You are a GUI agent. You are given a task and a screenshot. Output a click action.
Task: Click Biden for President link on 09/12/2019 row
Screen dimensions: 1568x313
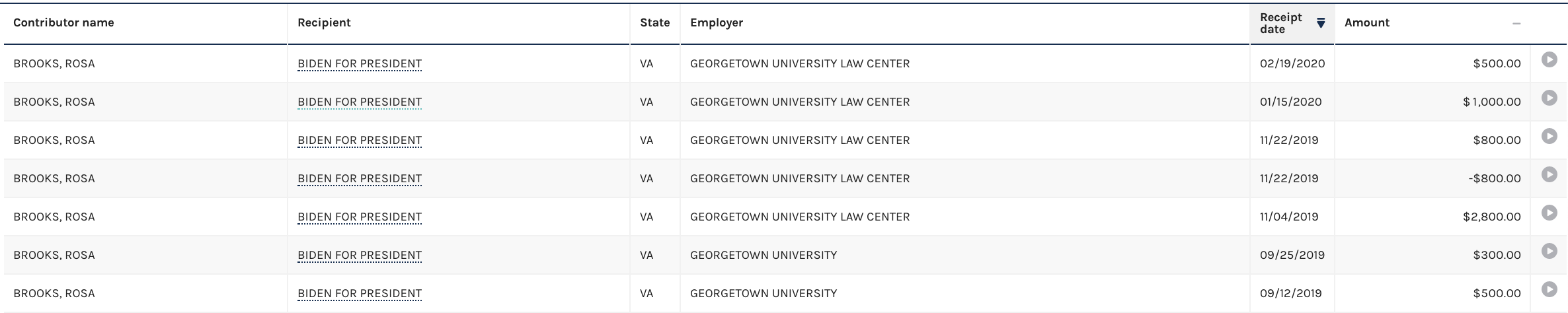[360, 294]
